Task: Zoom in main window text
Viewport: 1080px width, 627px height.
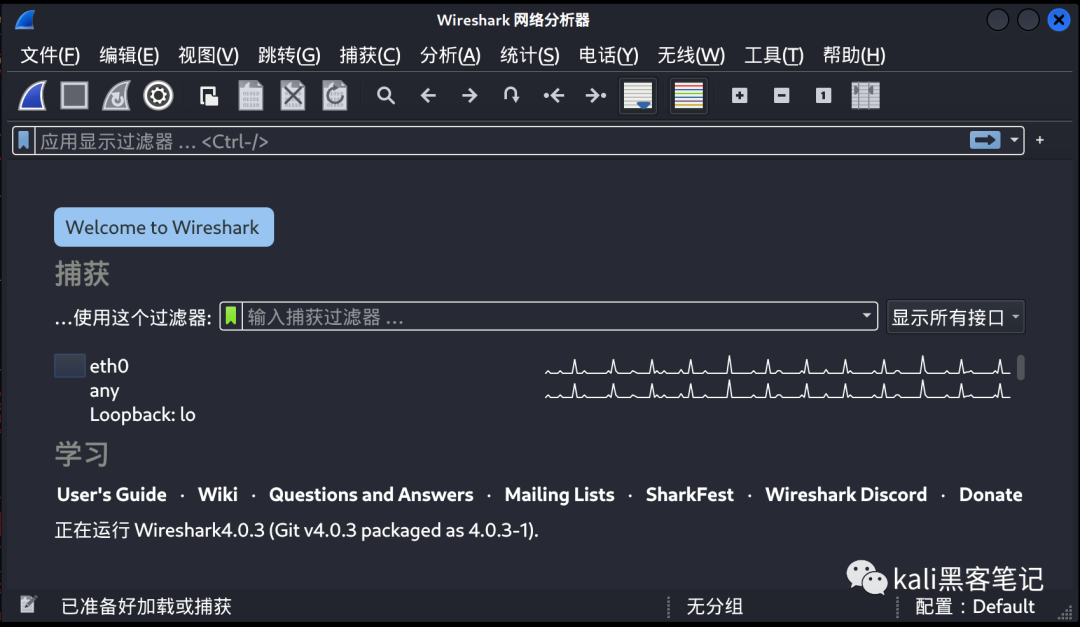Action: tap(740, 96)
